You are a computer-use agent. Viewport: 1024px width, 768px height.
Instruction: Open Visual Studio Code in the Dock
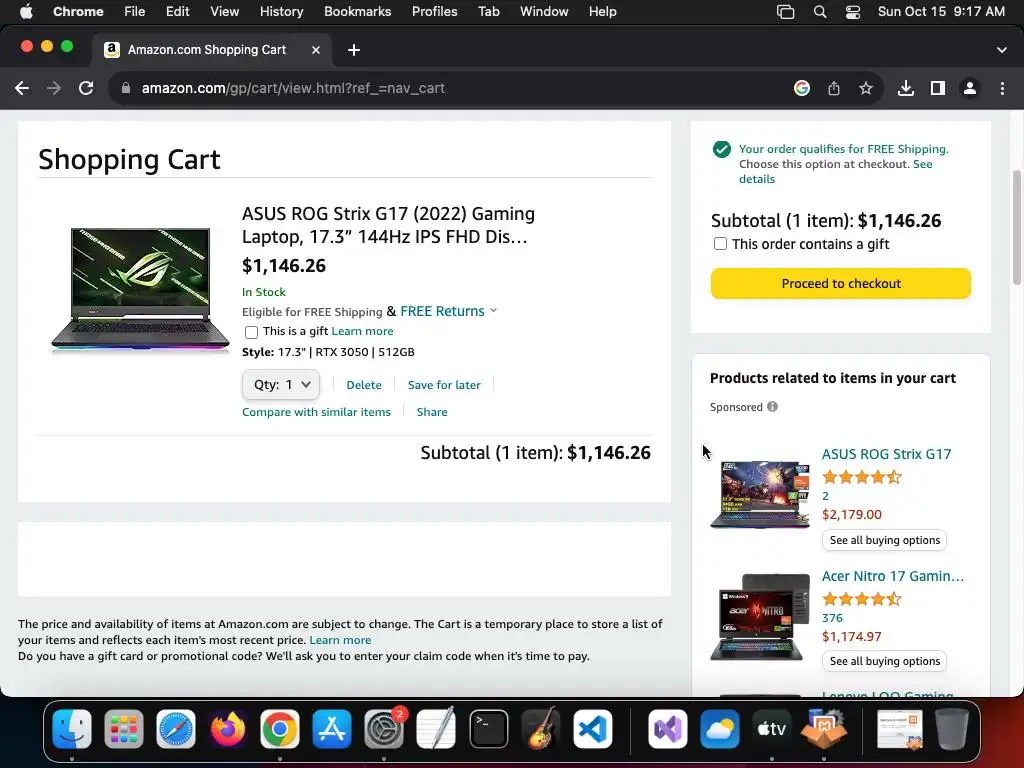tap(592, 729)
